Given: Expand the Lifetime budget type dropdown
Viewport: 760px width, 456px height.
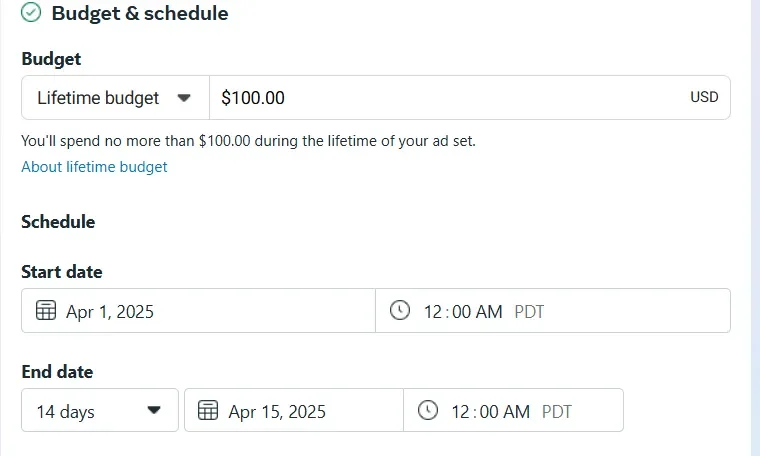Looking at the screenshot, I should click(x=115, y=98).
